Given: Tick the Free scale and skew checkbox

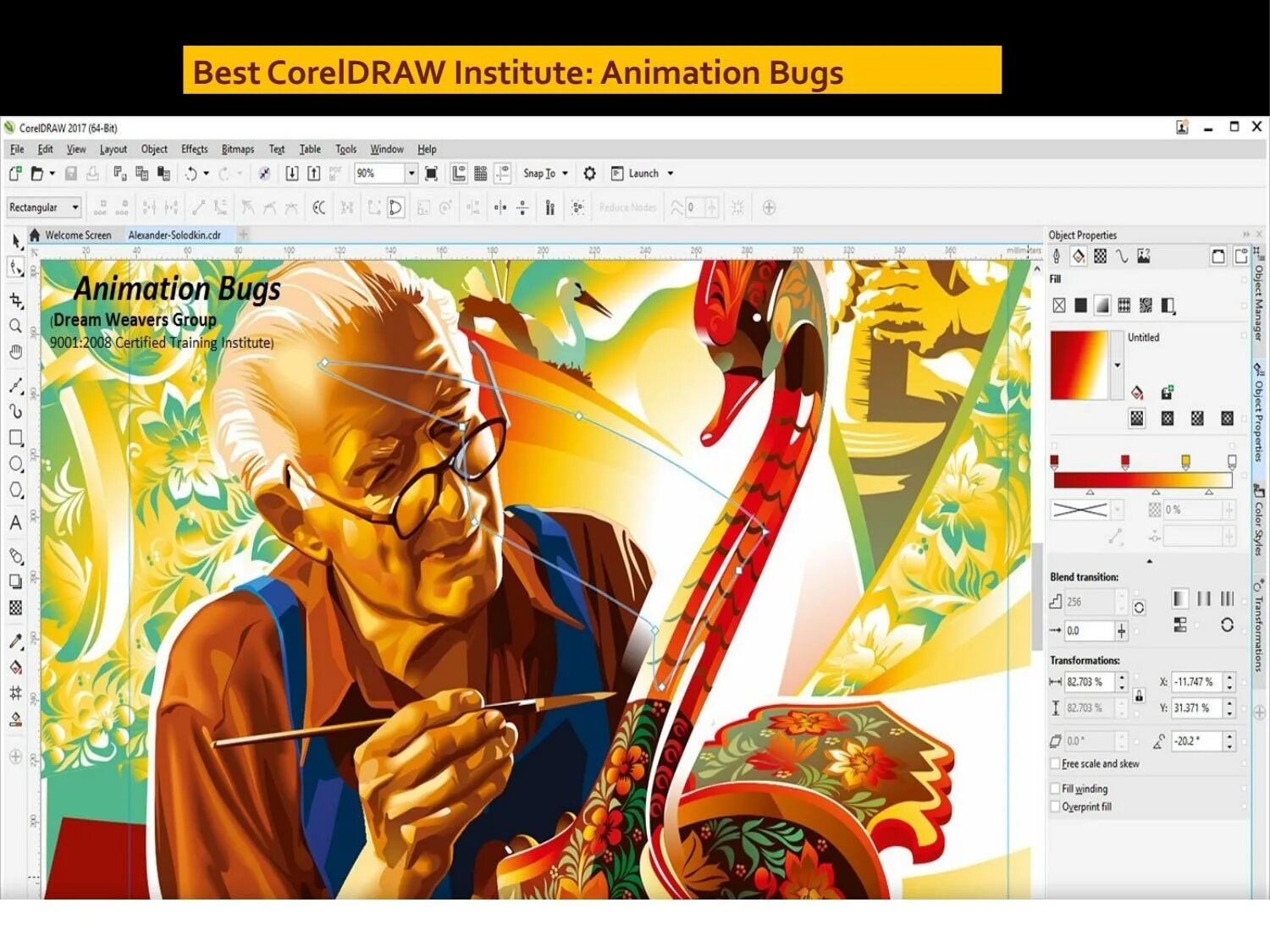Looking at the screenshot, I should pos(1055,764).
